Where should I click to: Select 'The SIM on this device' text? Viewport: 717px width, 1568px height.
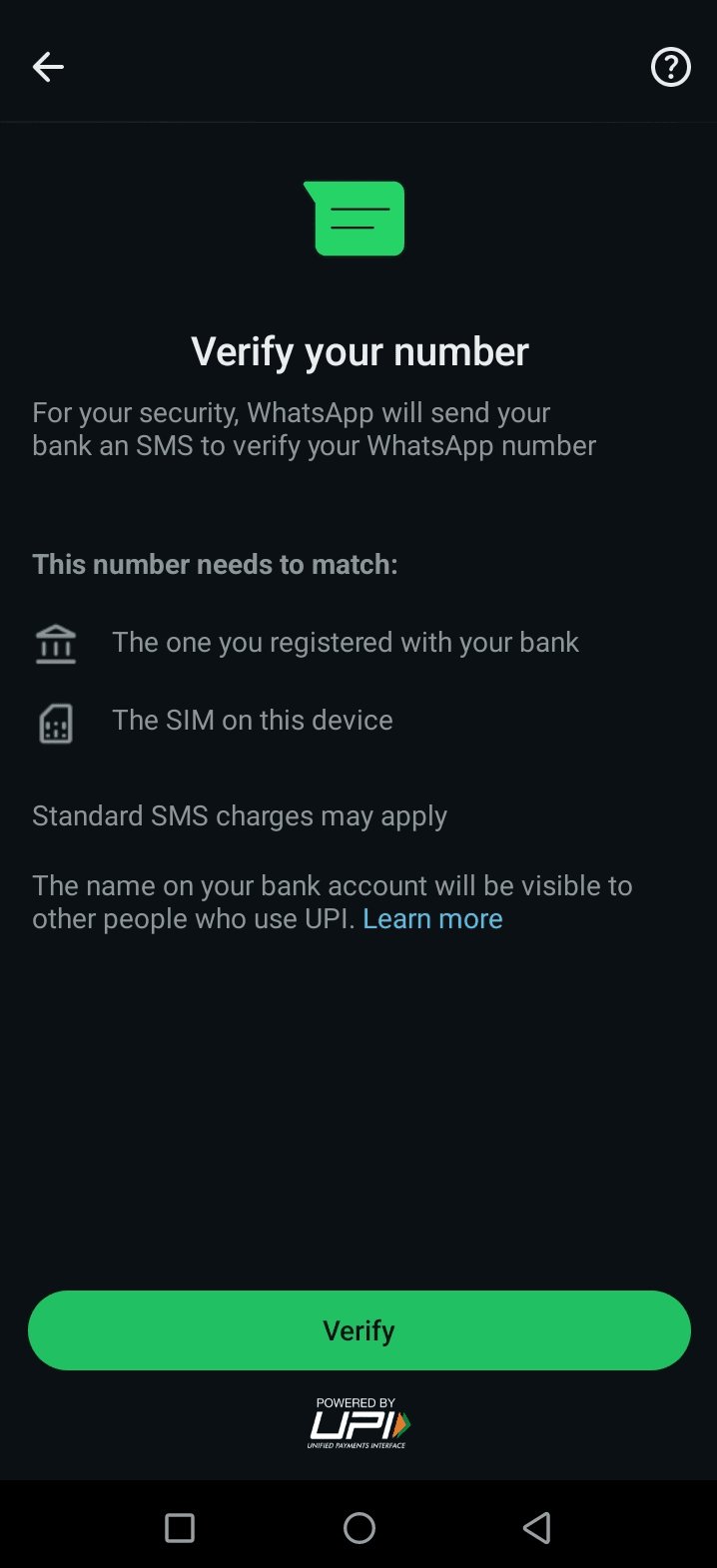tap(253, 720)
